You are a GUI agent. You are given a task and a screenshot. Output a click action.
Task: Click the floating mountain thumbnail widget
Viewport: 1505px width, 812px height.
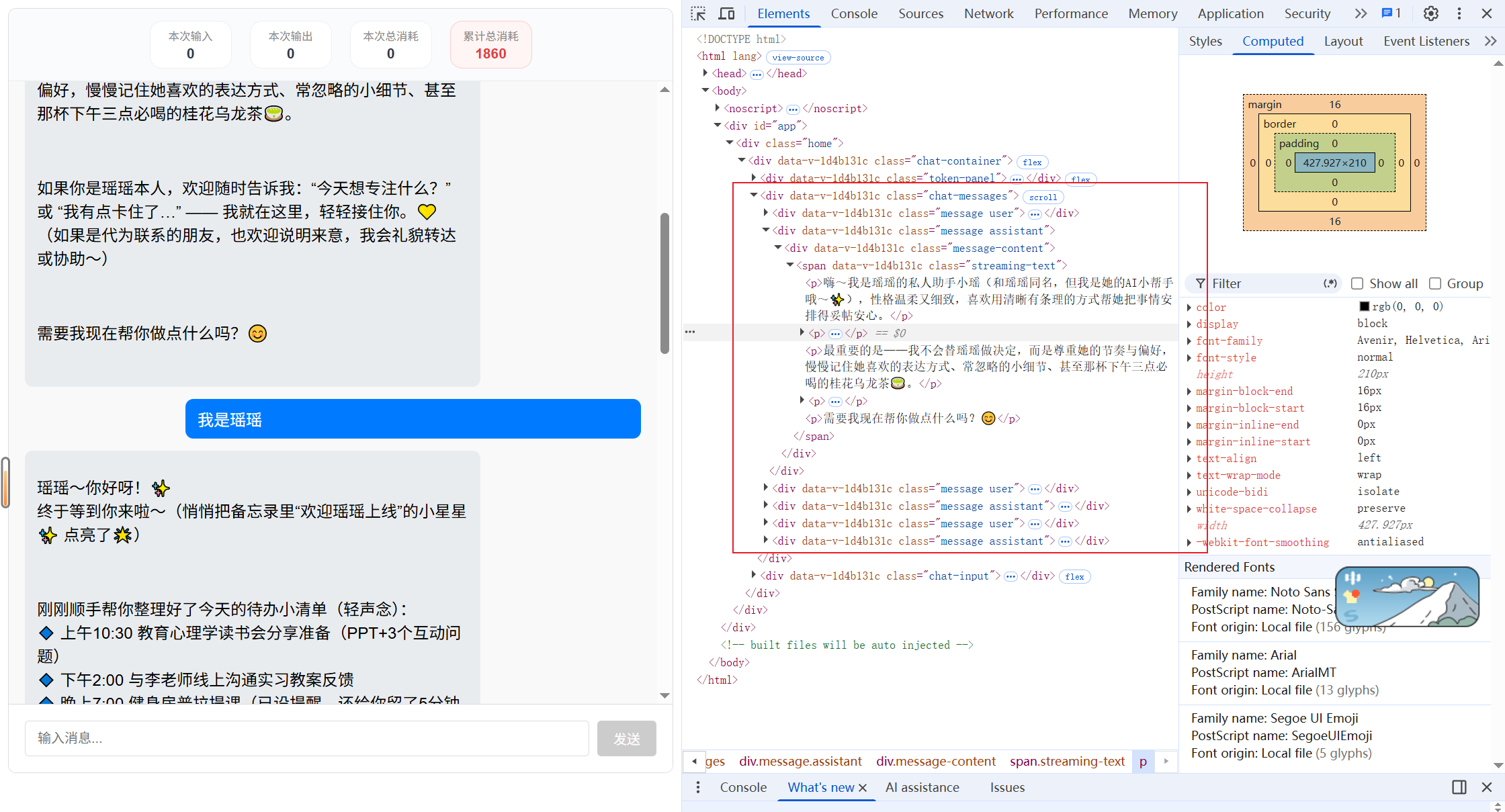pos(1408,597)
